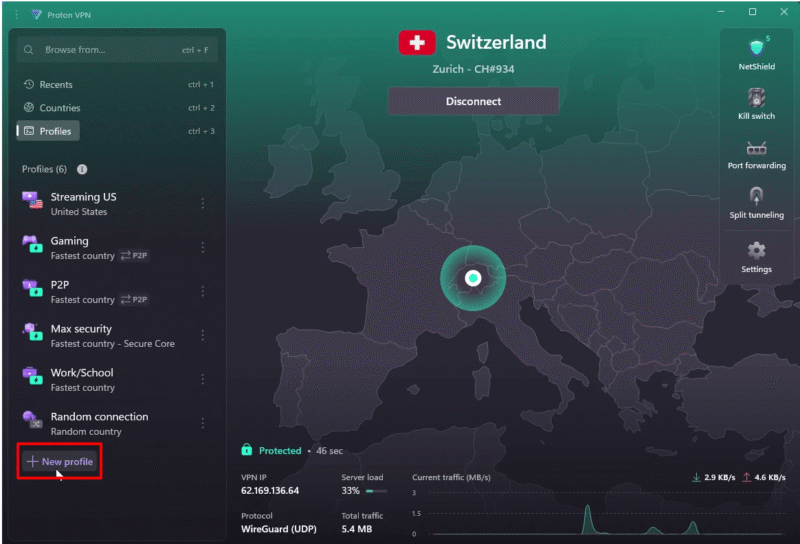Viewport: 800px width, 544px height.
Task: Click the download speed arrow icon
Action: click(x=696, y=477)
